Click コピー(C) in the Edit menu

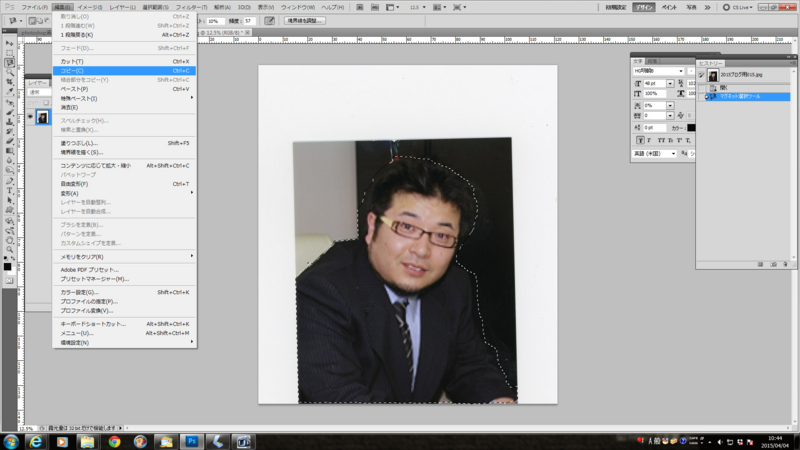[x=124, y=70]
